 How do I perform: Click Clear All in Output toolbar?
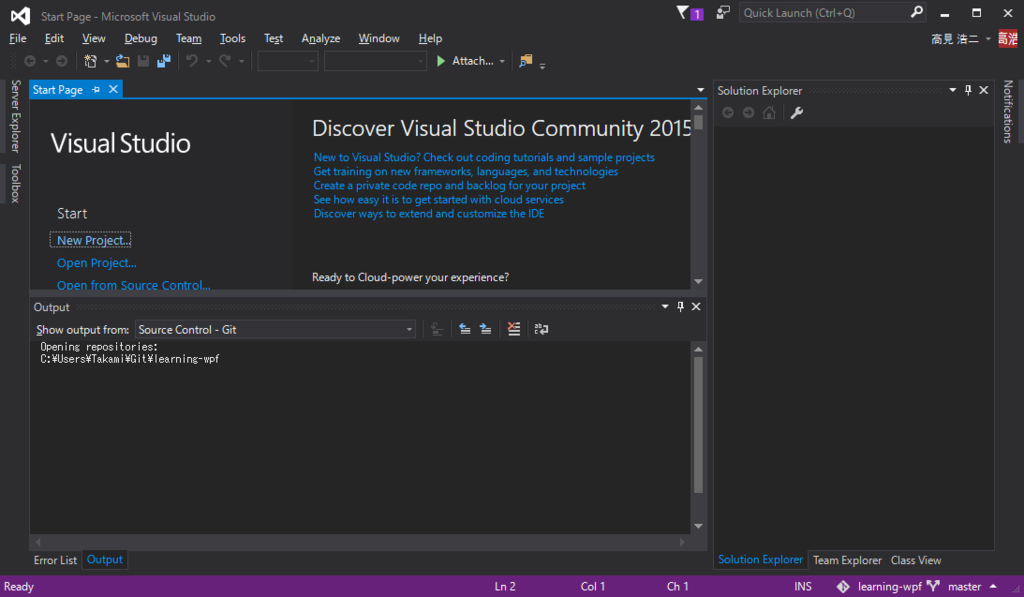[514, 329]
